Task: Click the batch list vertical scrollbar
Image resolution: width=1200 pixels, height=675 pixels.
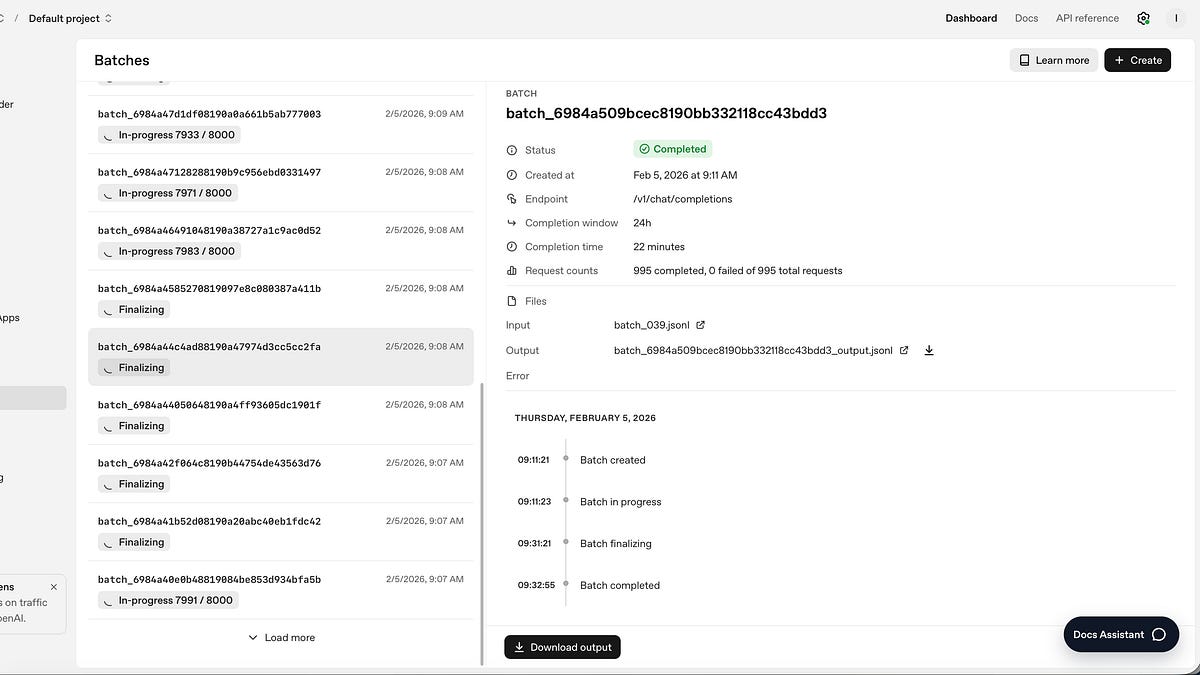Action: click(482, 524)
